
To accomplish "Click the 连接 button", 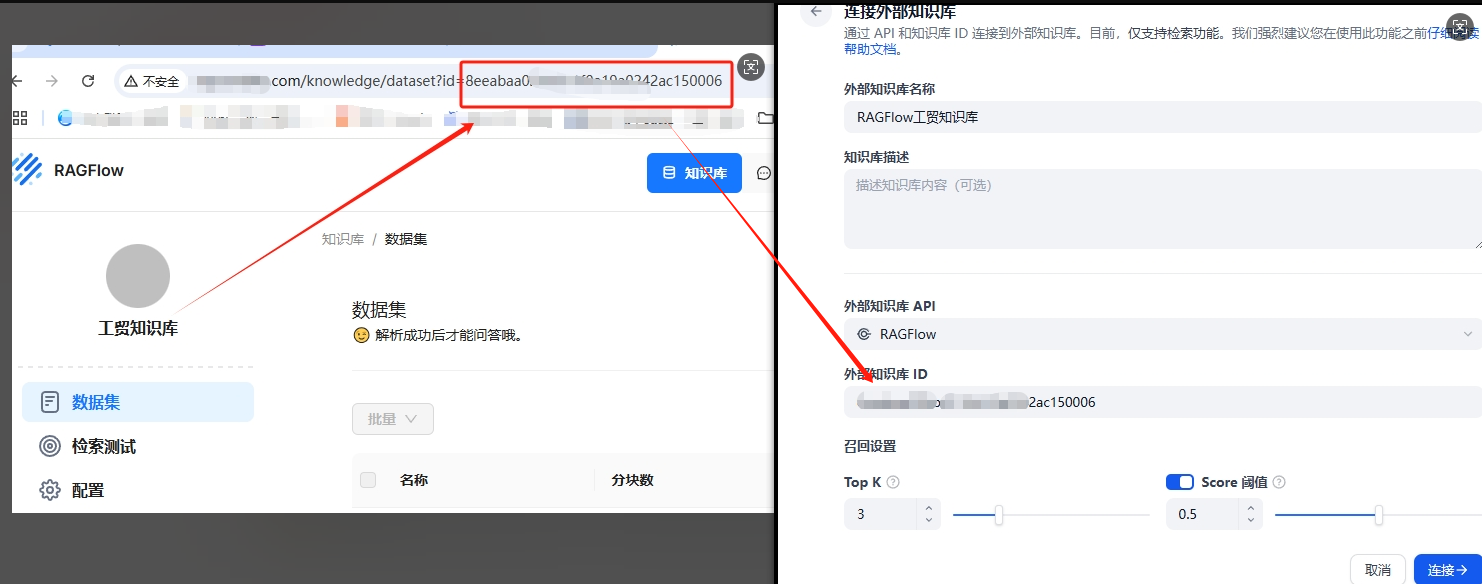I will point(1448,570).
